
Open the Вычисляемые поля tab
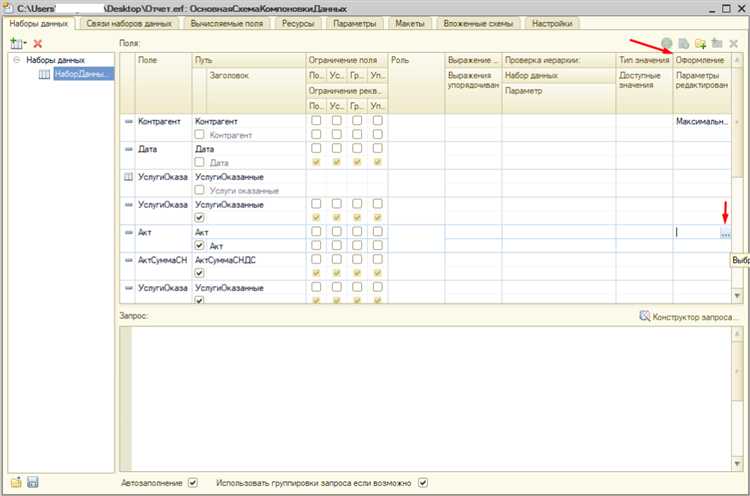[x=226, y=23]
